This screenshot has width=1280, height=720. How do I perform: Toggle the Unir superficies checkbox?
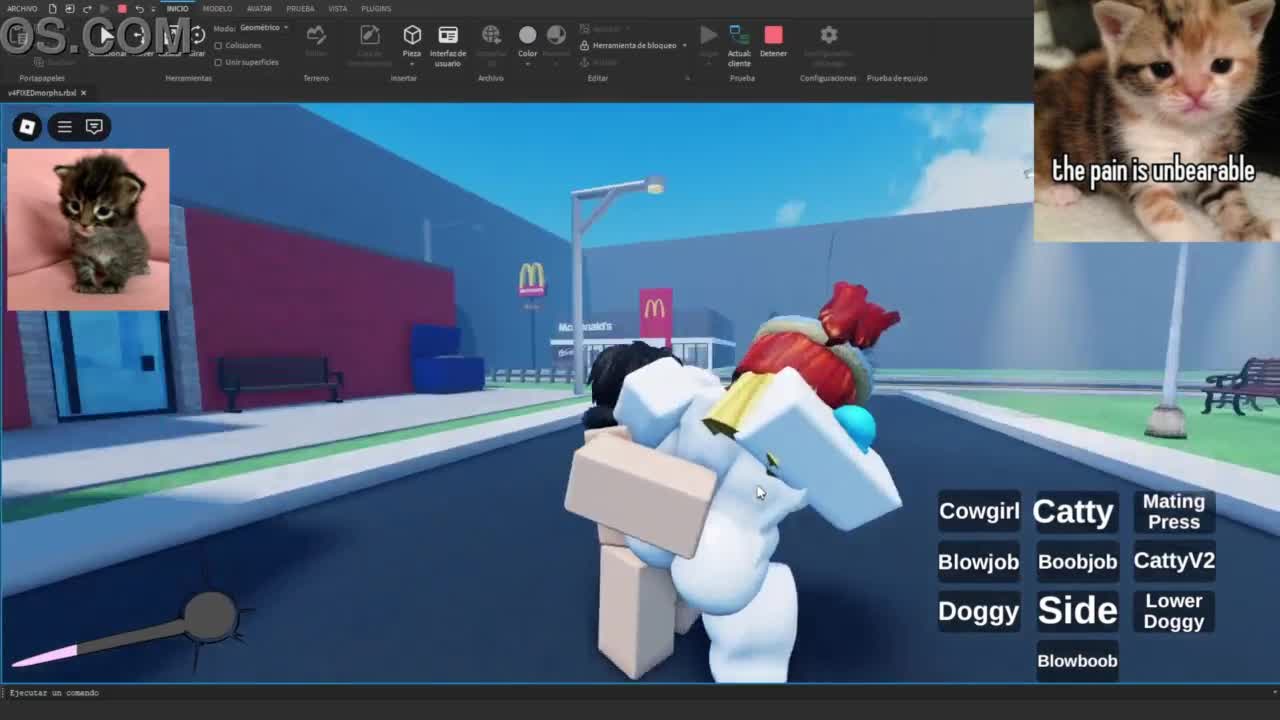(x=219, y=62)
